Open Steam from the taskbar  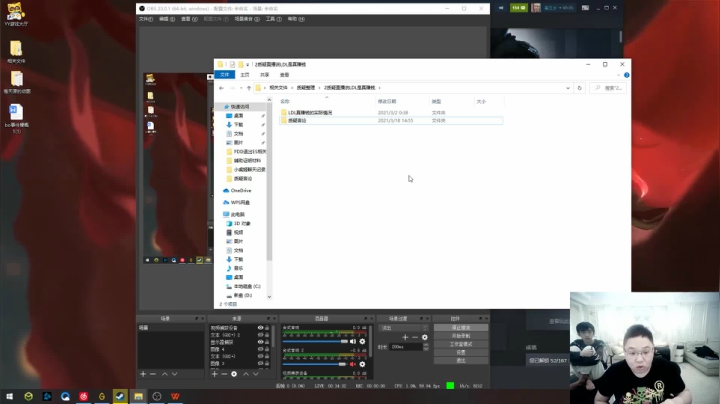coord(120,396)
